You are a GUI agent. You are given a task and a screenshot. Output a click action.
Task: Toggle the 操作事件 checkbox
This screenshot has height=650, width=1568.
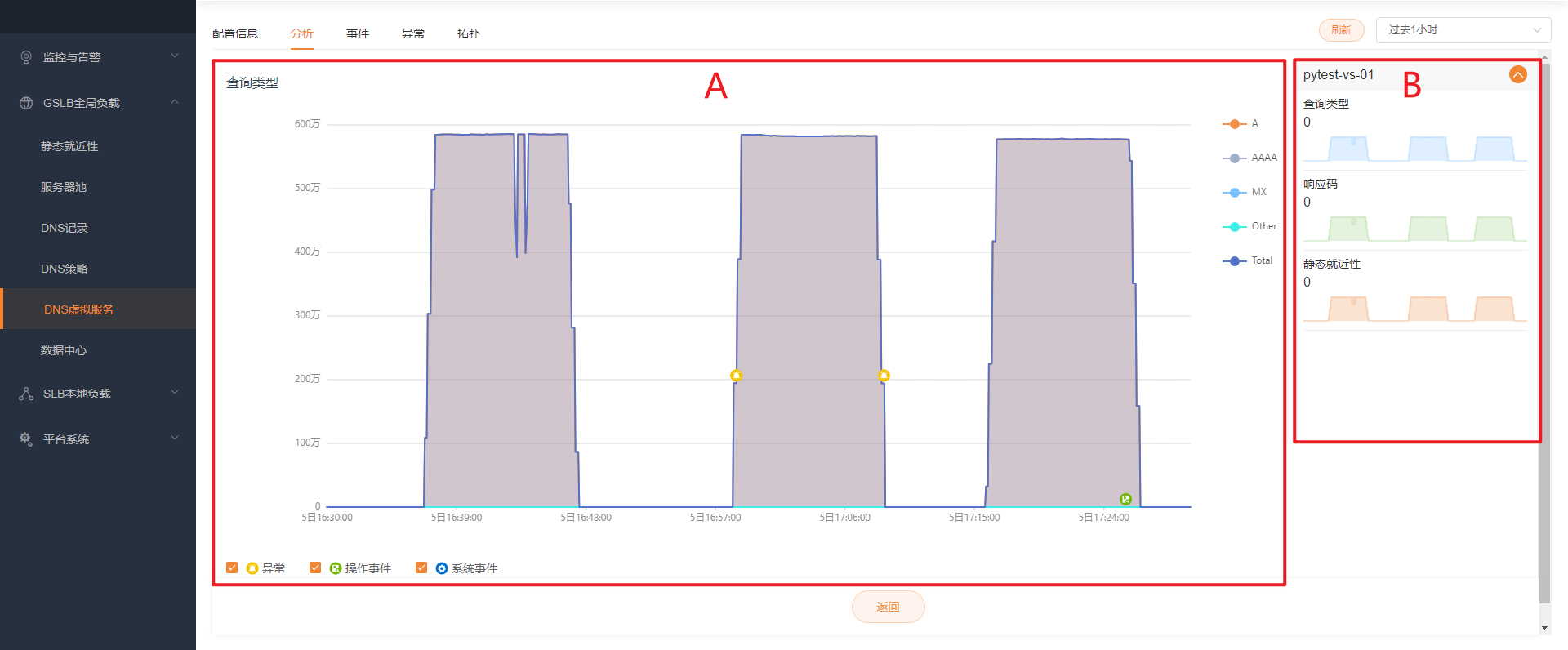315,568
